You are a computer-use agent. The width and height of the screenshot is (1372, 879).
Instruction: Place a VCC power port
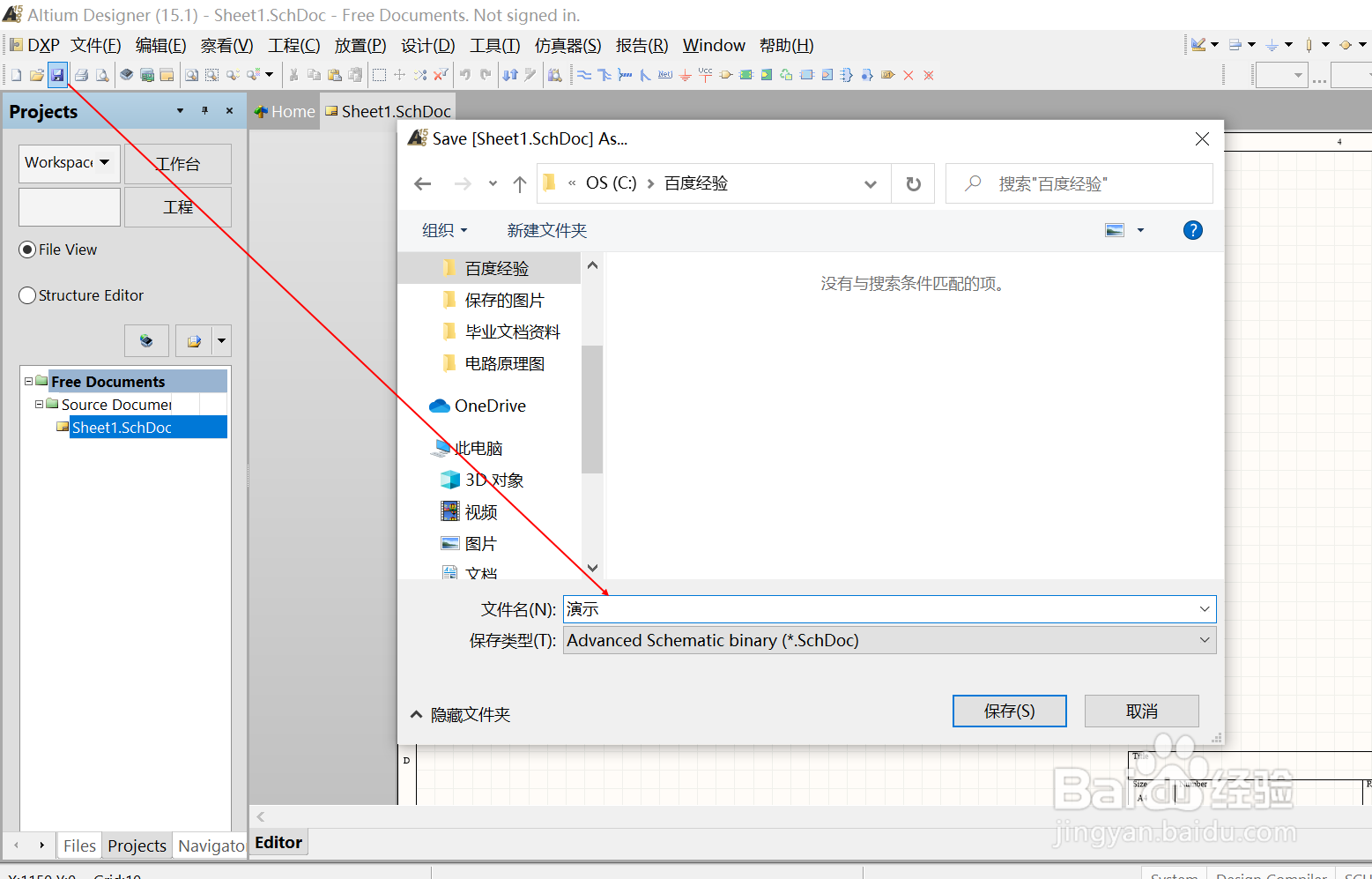coord(705,75)
